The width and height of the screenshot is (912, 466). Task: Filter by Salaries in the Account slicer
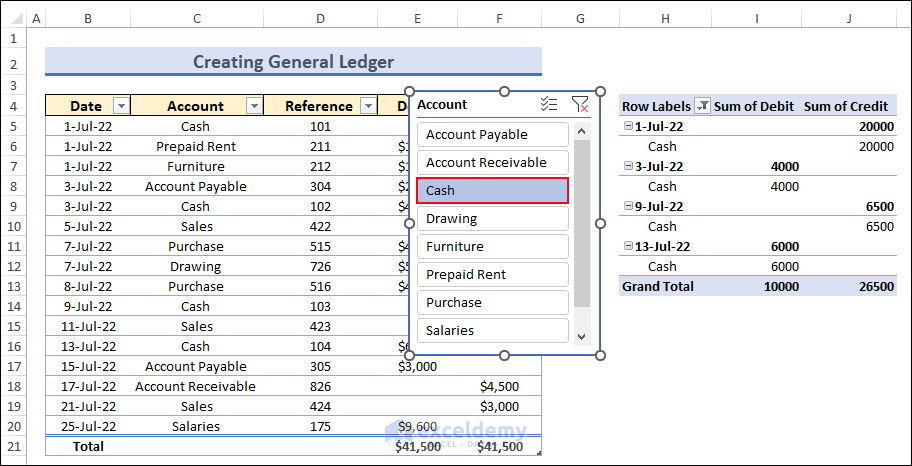492,331
